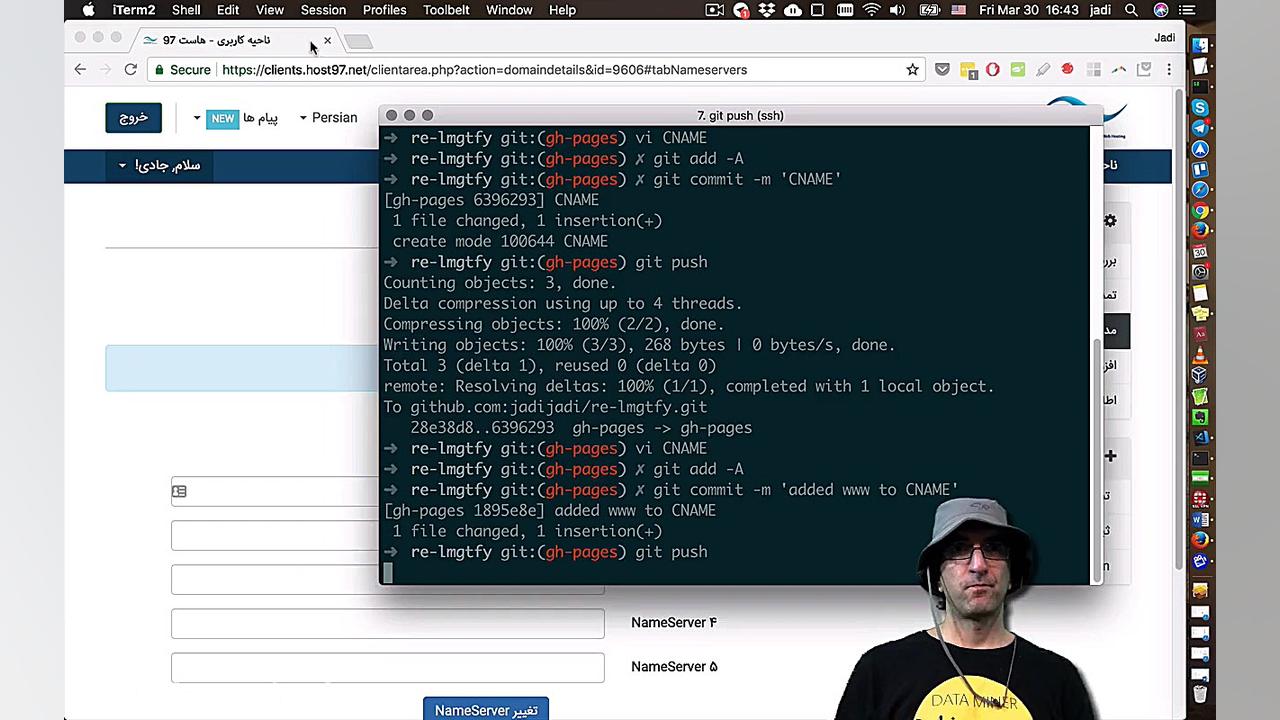1280x720 pixels.
Task: Open the Trash in the Dock
Action: (x=1200, y=693)
